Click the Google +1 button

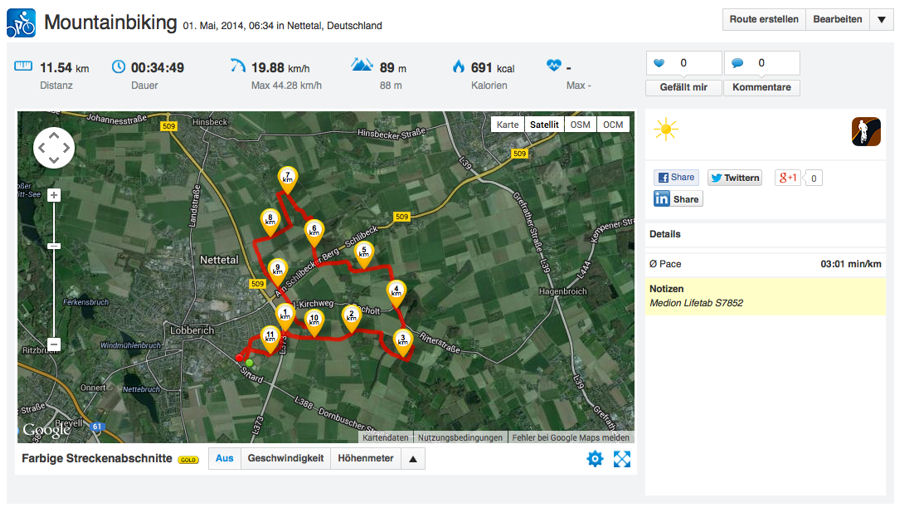[x=788, y=178]
